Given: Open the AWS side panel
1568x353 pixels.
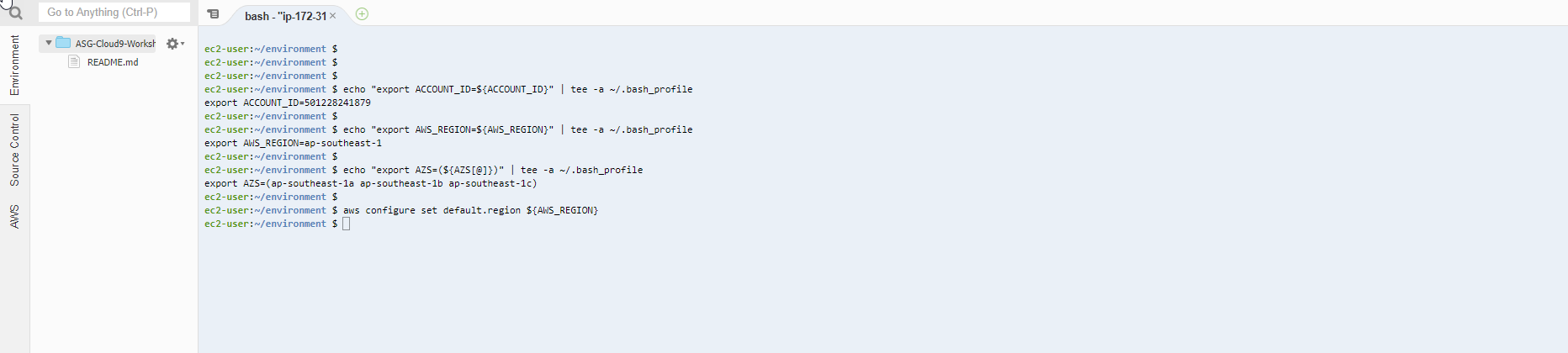Looking at the screenshot, I should tap(14, 216).
